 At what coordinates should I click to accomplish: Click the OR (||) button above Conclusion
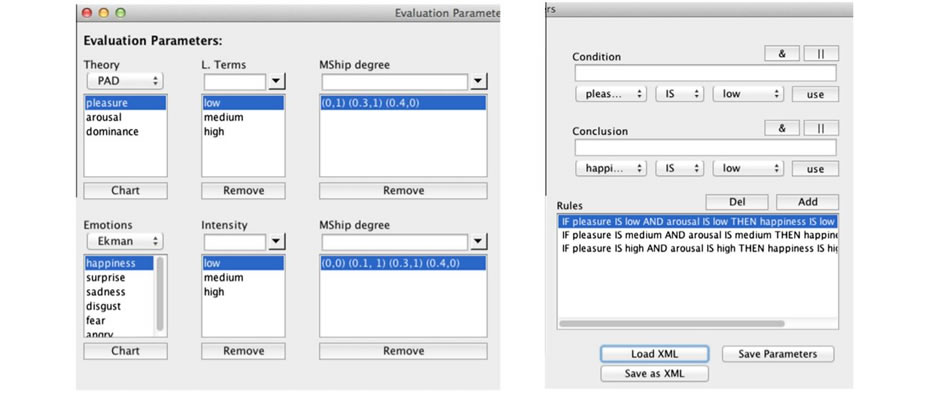pos(821,128)
